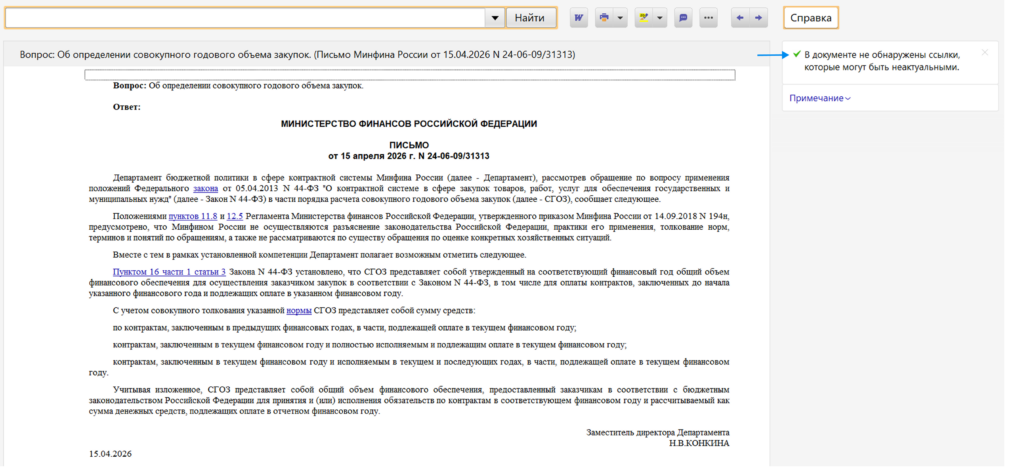Open 'Пунктом 16 части 1 статьи 3' link

tap(169, 272)
